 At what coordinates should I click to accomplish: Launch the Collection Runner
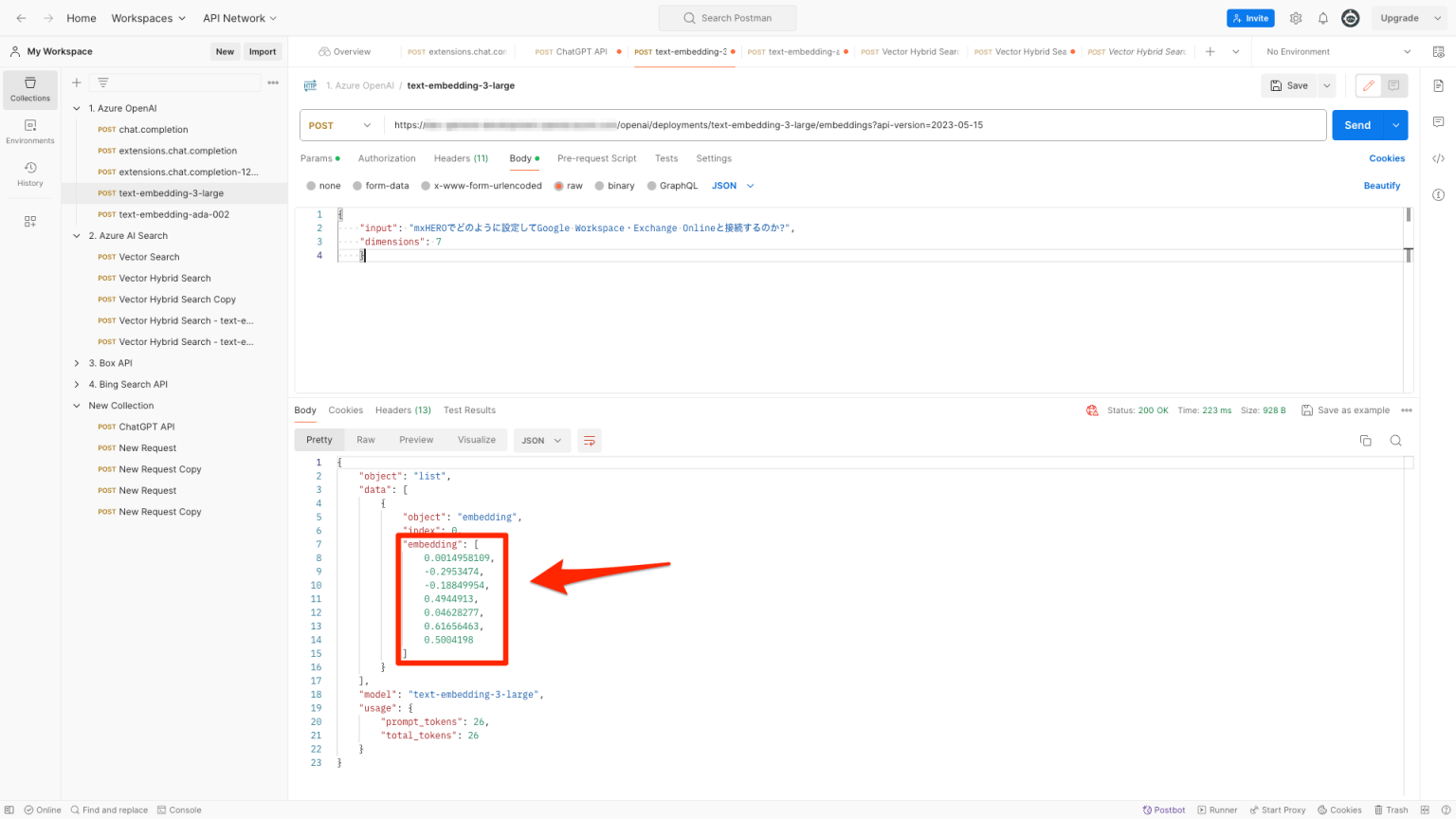point(1217,810)
